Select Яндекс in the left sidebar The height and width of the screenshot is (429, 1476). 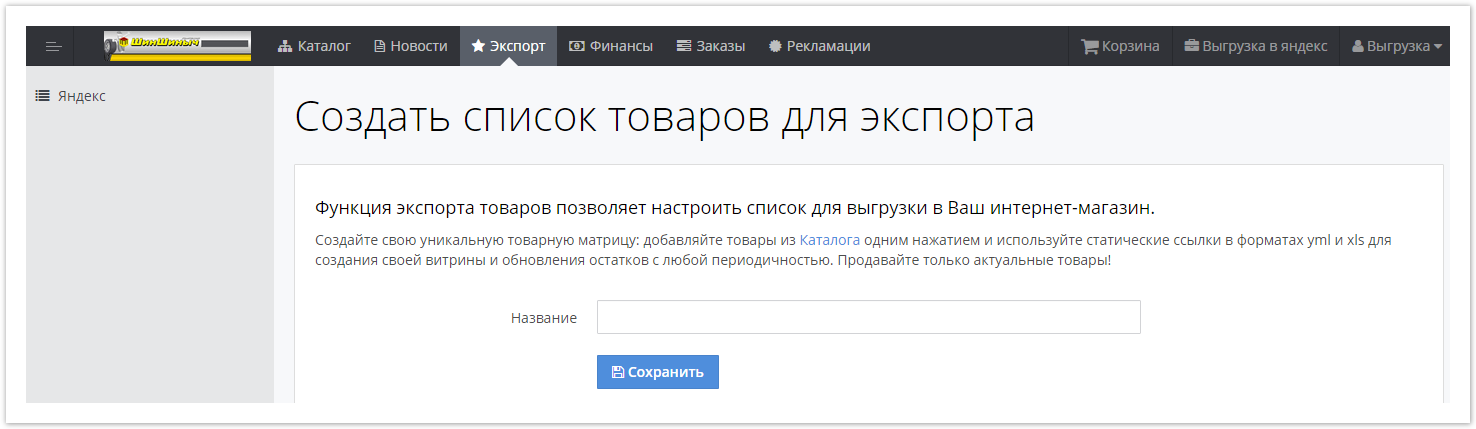71,96
